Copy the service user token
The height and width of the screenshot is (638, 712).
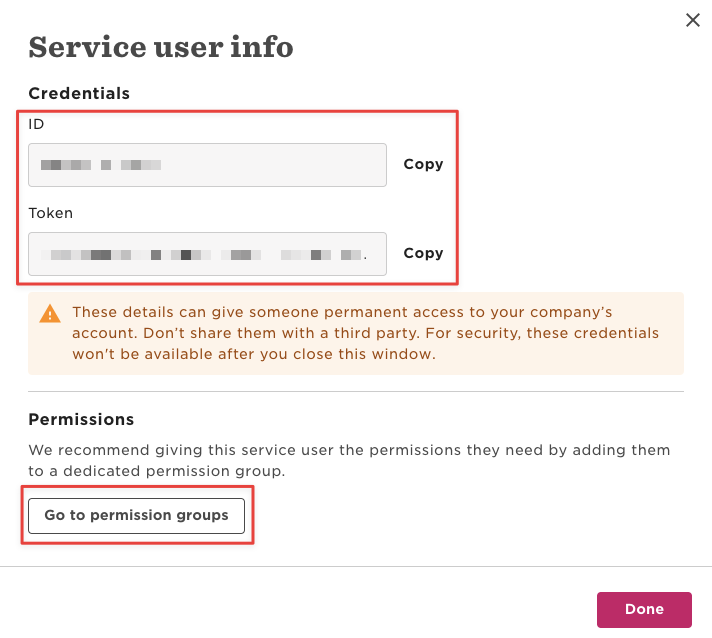[x=423, y=253]
